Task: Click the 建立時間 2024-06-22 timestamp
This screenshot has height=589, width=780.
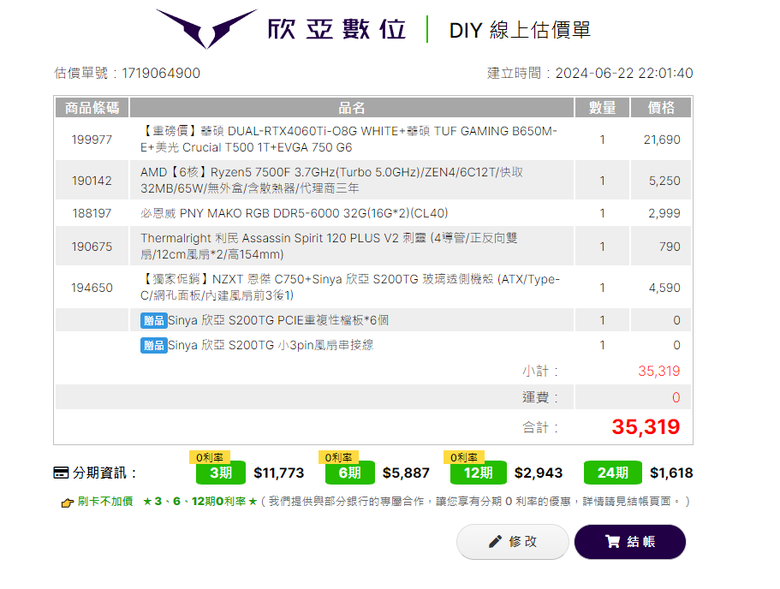Action: [x=590, y=73]
